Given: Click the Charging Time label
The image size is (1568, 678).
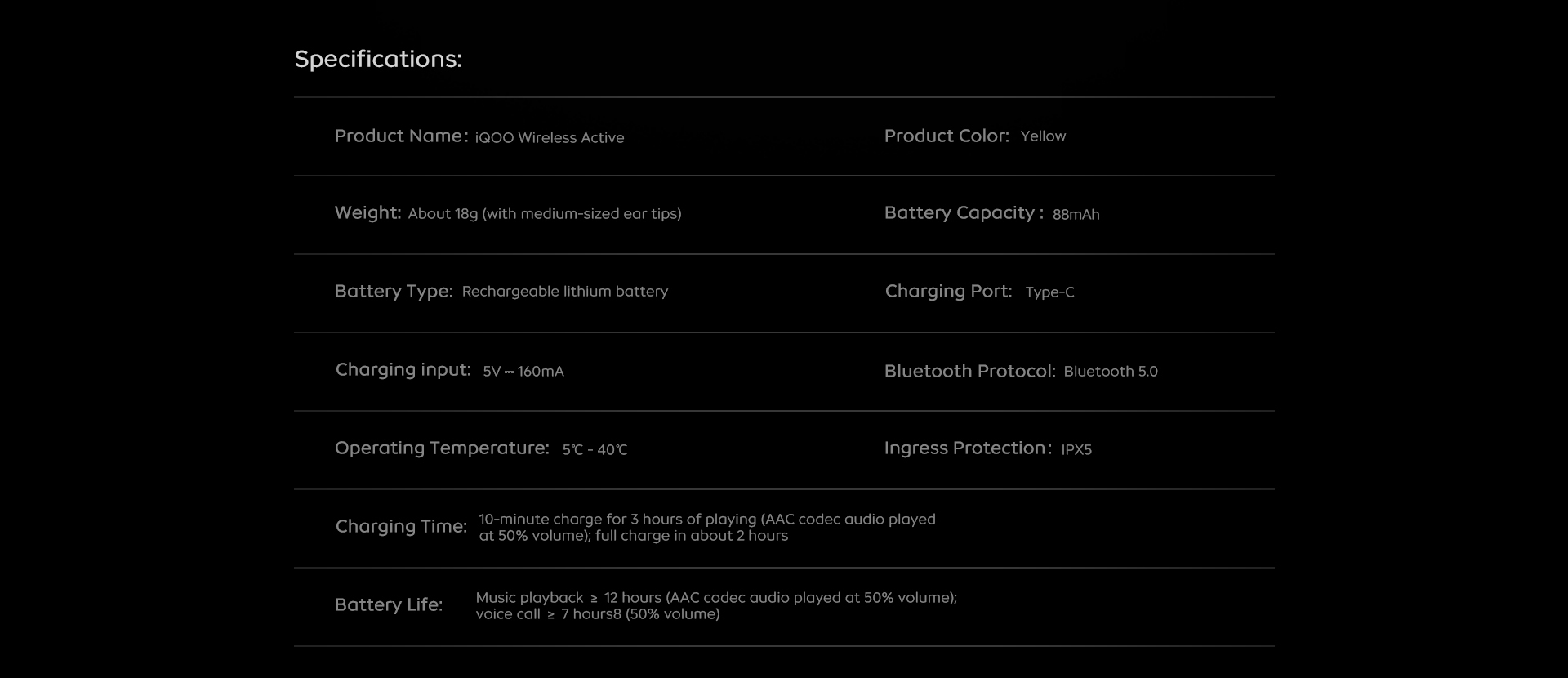Looking at the screenshot, I should coord(401,527).
